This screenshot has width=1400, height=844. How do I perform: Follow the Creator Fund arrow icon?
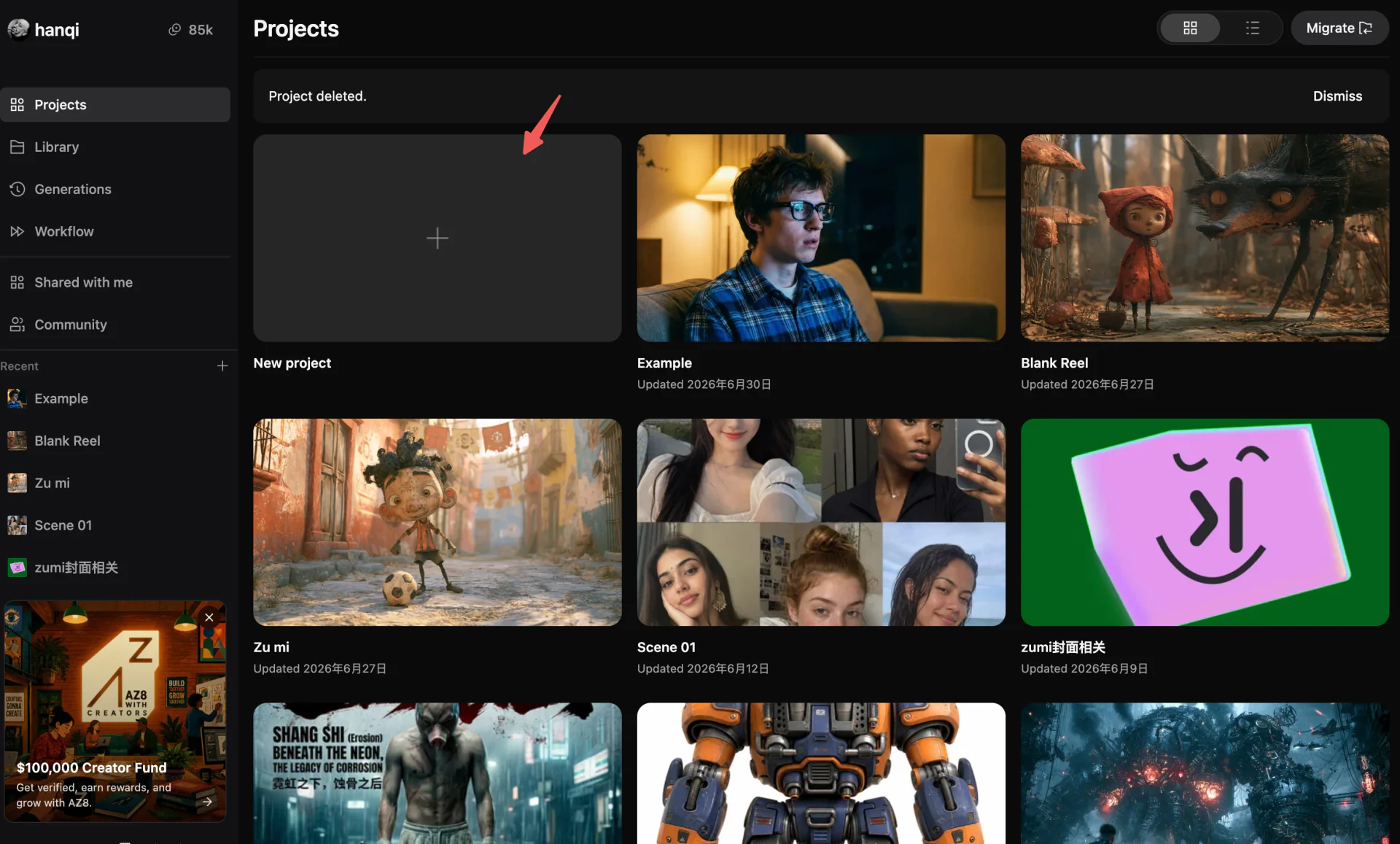click(x=208, y=802)
